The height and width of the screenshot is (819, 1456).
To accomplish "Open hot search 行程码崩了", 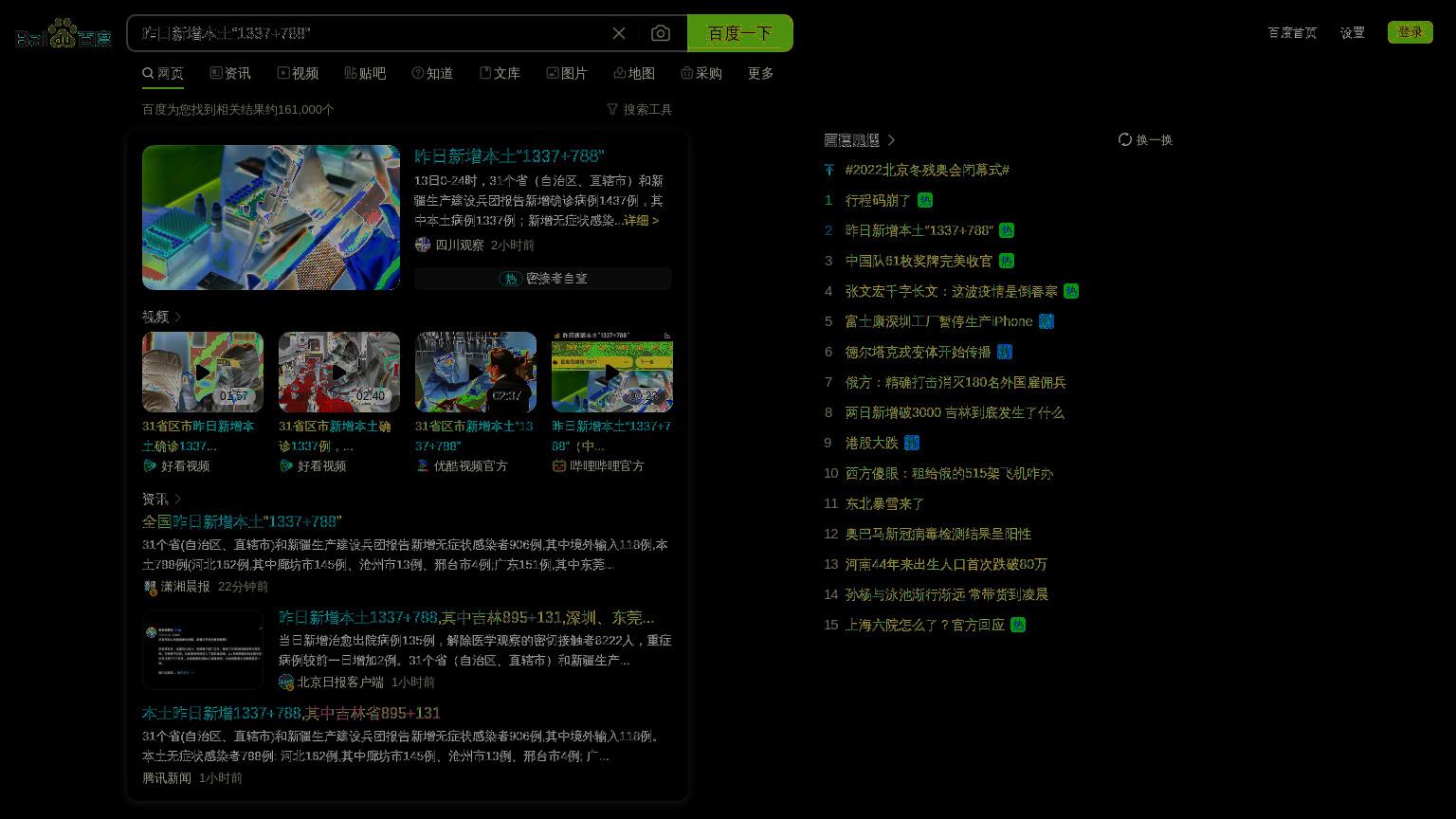I will [878, 200].
